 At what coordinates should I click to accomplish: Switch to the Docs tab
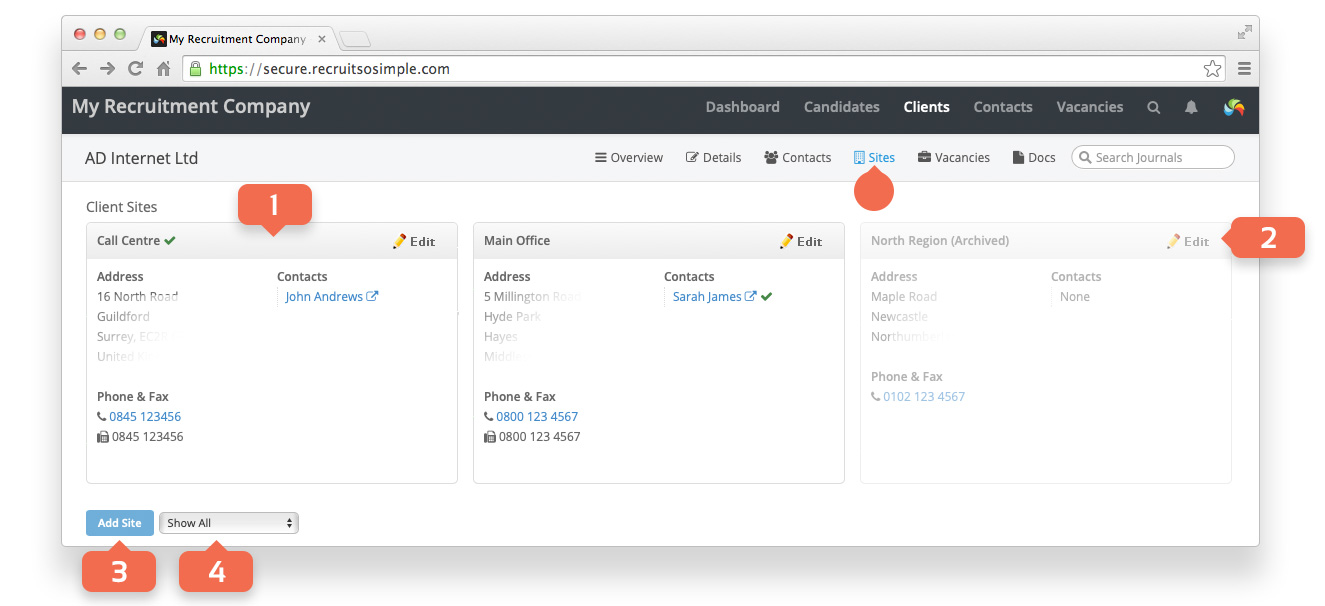[x=1034, y=158]
